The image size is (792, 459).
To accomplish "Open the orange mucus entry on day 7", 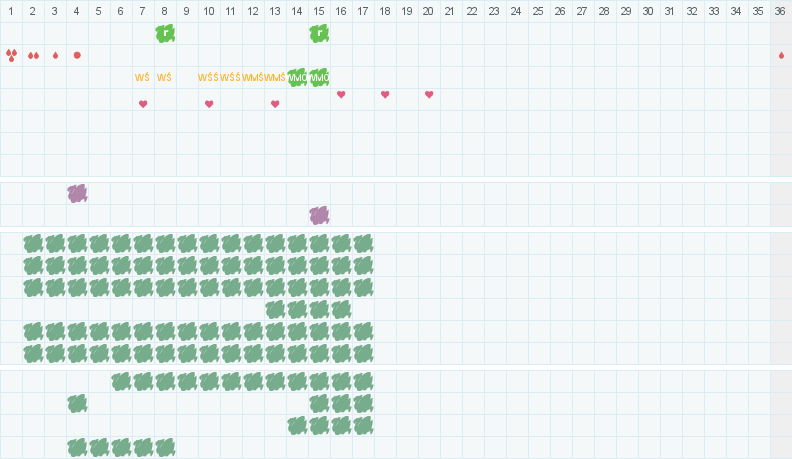I will click(x=143, y=77).
